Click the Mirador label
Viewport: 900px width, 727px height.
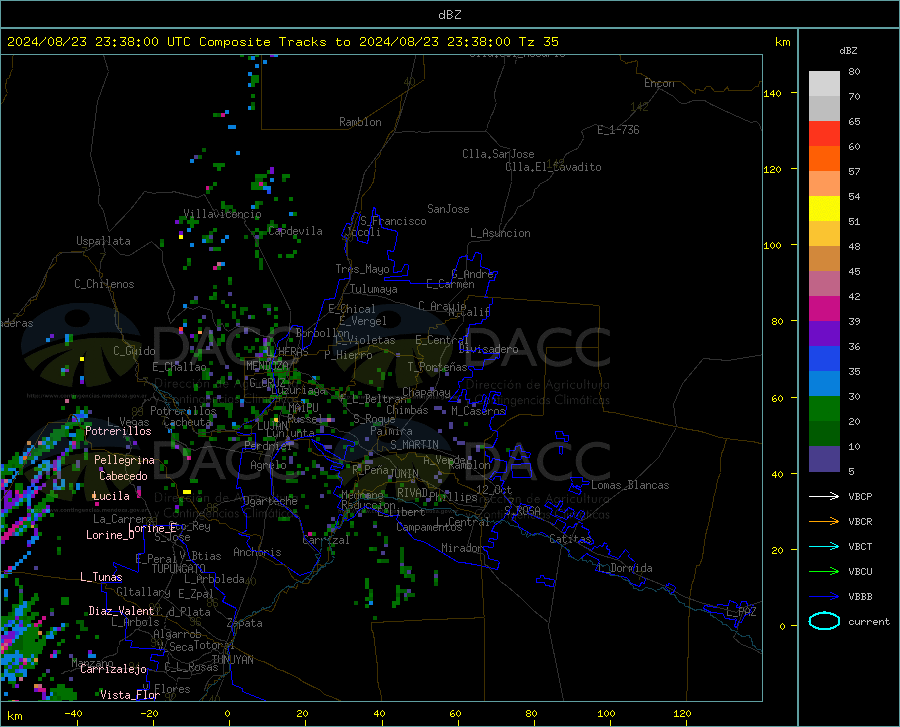pyautogui.click(x=461, y=548)
